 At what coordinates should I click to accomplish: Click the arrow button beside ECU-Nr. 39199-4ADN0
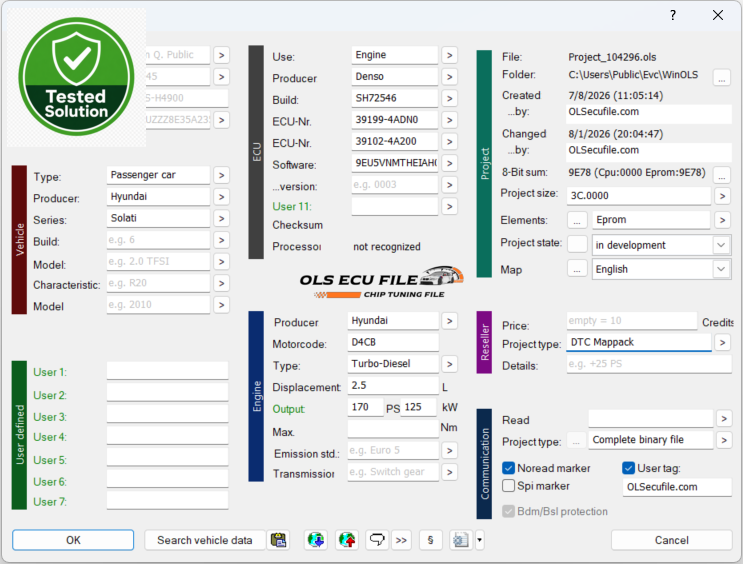(x=449, y=120)
